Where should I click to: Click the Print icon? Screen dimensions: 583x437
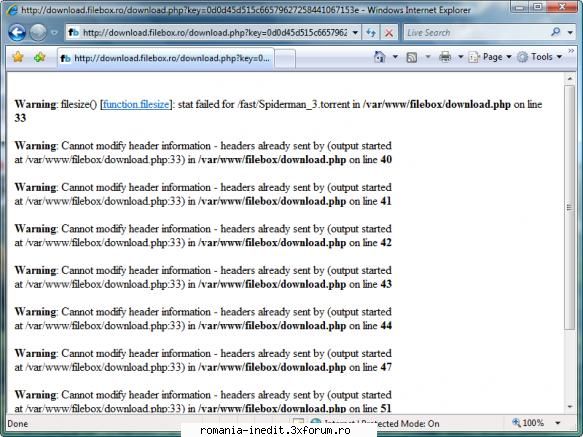[445, 57]
